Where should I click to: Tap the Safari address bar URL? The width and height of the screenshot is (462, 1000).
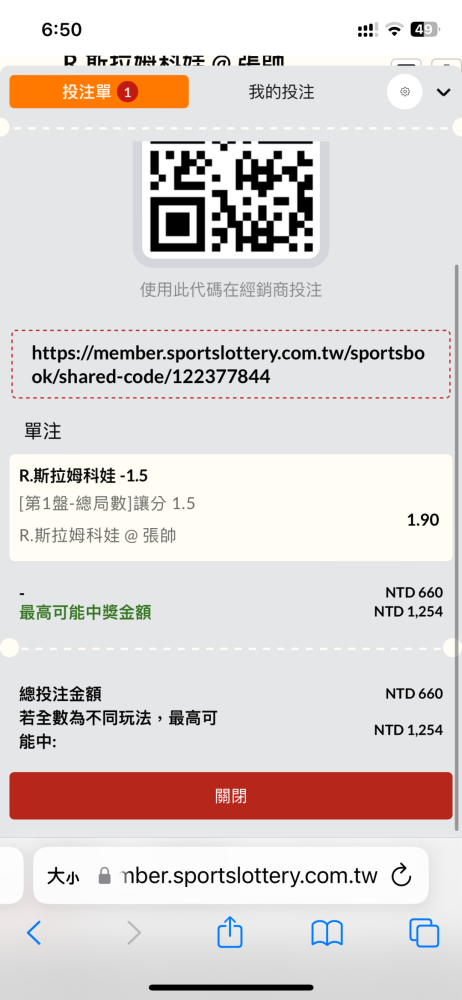tap(249, 876)
